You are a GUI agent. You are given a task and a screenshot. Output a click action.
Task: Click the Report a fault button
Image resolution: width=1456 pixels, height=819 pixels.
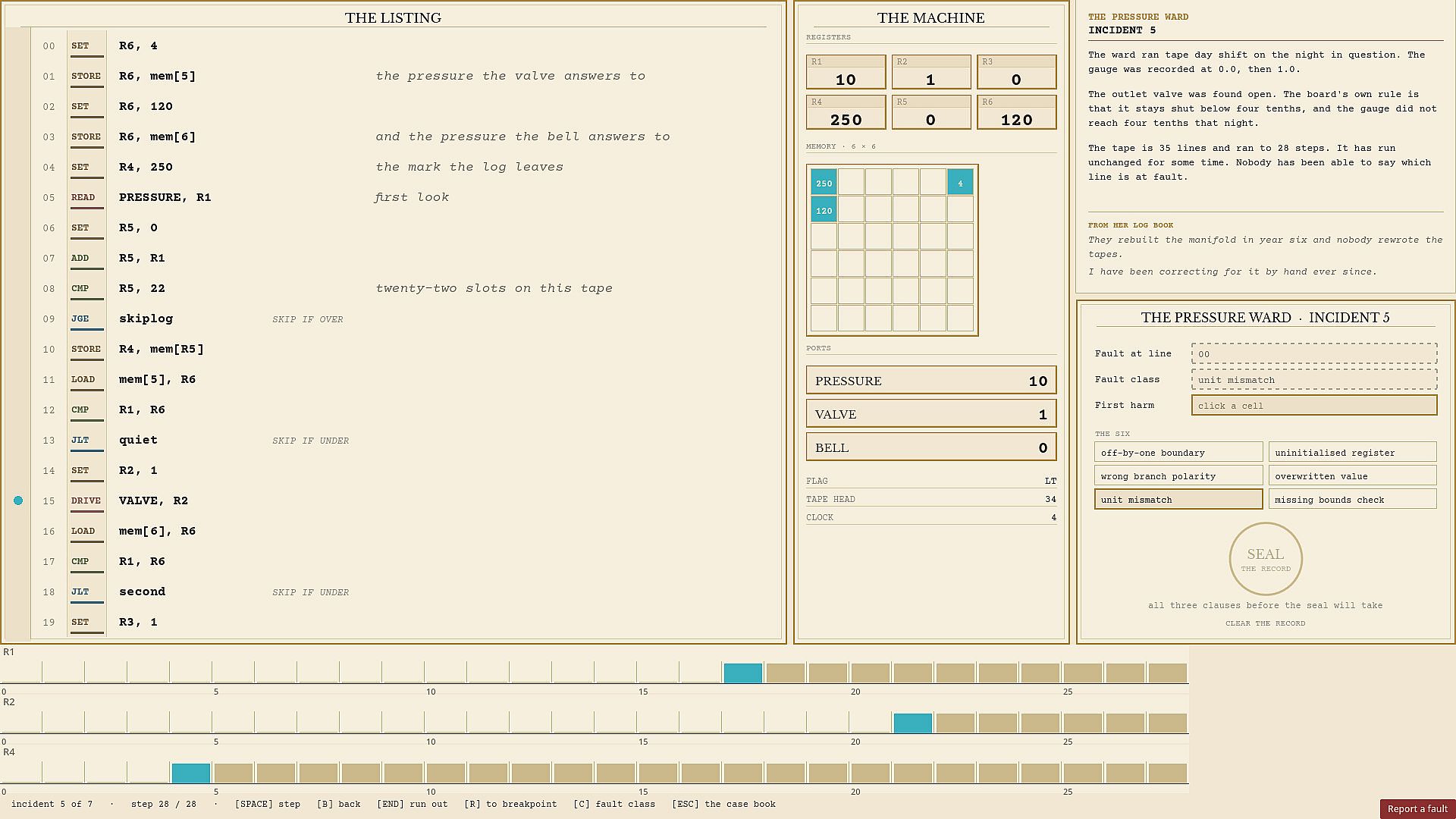[1417, 809]
